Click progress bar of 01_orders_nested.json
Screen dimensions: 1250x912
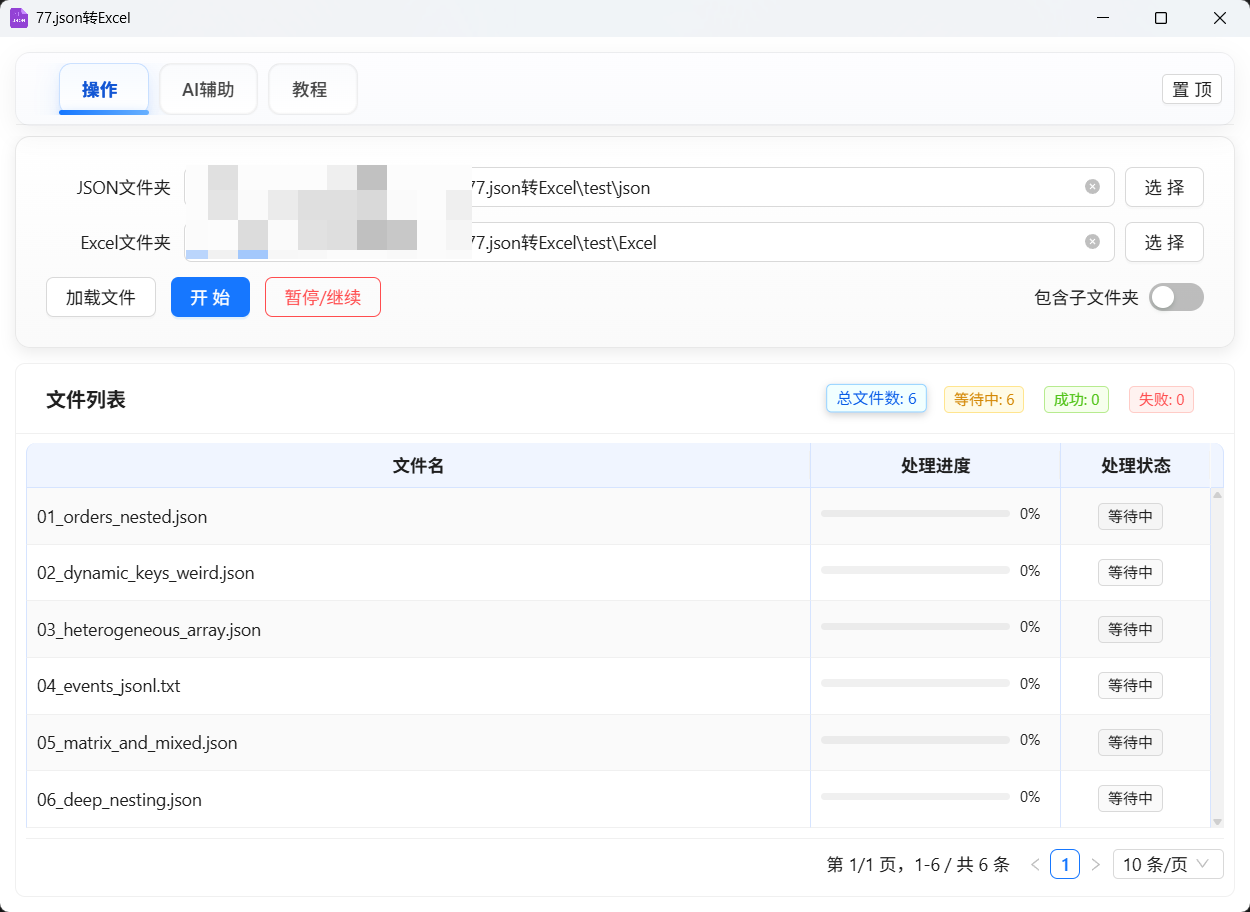tap(914, 514)
